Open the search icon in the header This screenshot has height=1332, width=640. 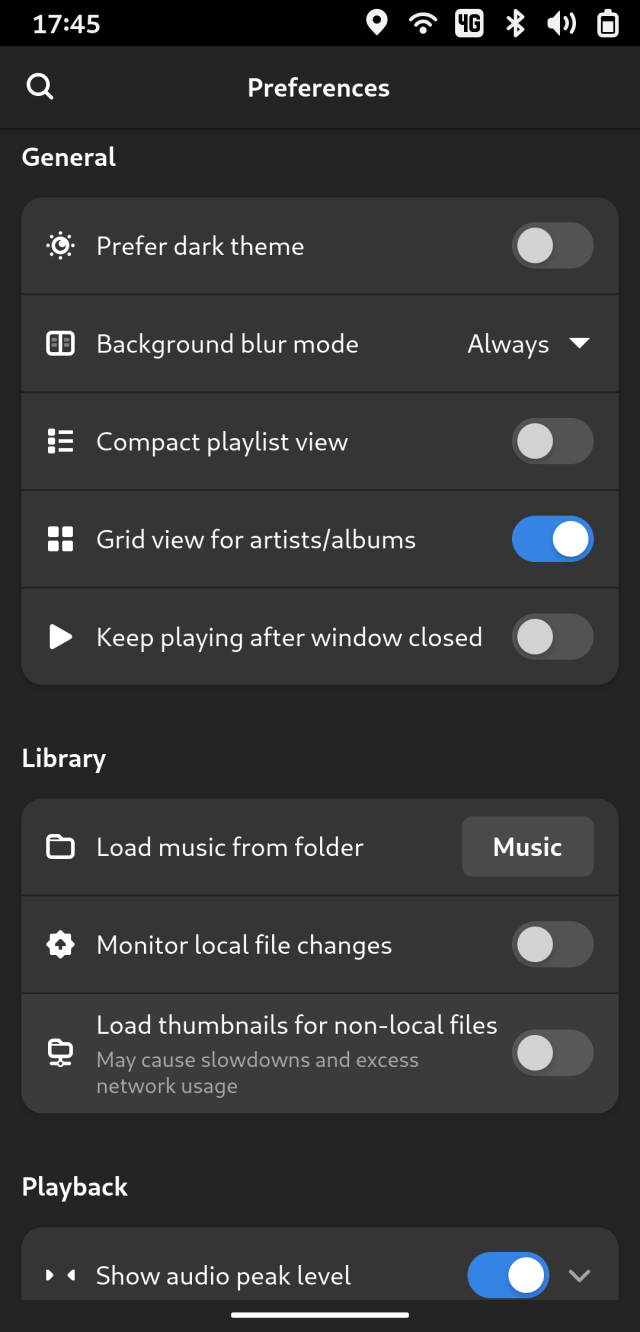(x=40, y=87)
